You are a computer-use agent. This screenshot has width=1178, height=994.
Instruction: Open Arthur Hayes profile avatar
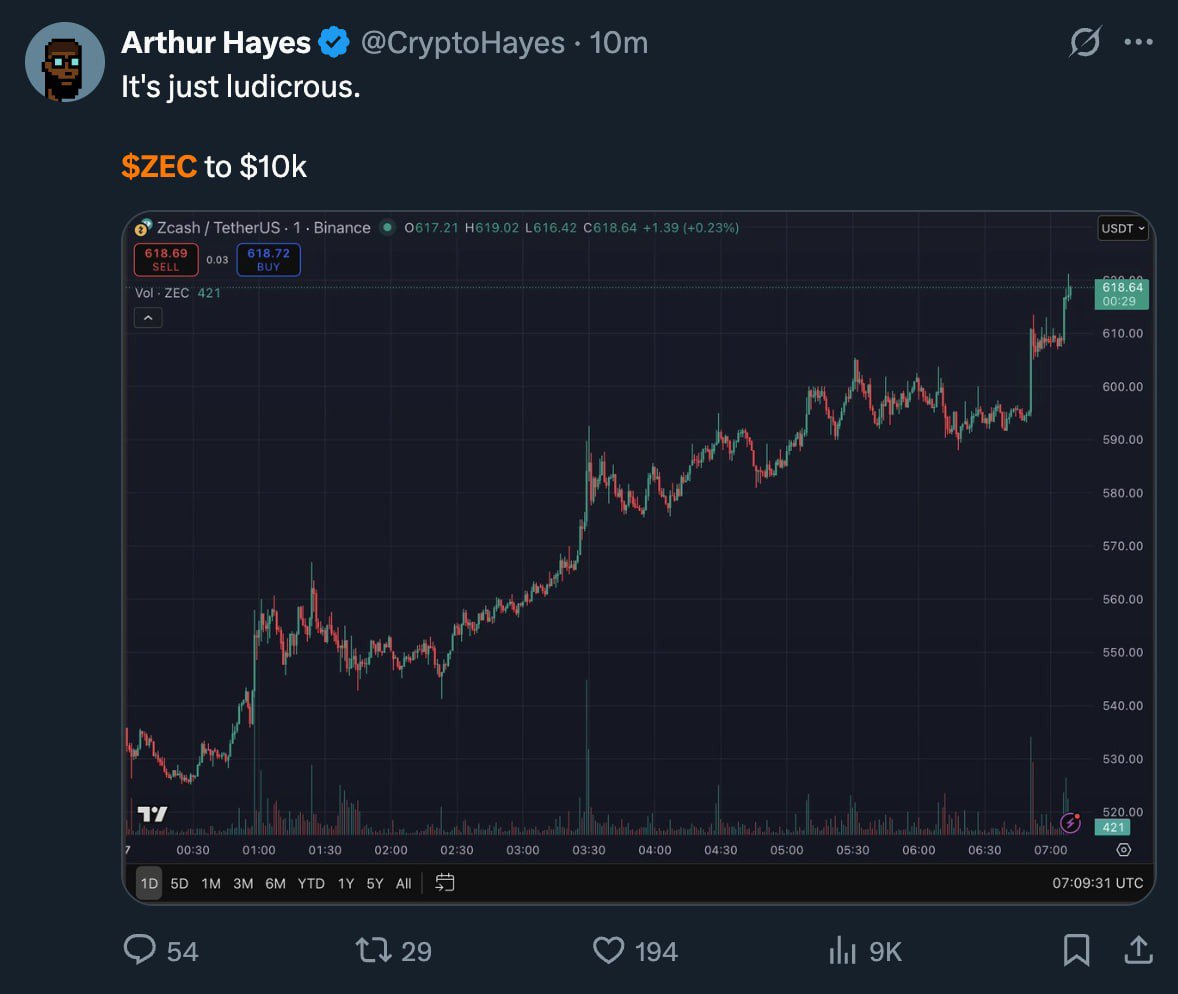64,62
